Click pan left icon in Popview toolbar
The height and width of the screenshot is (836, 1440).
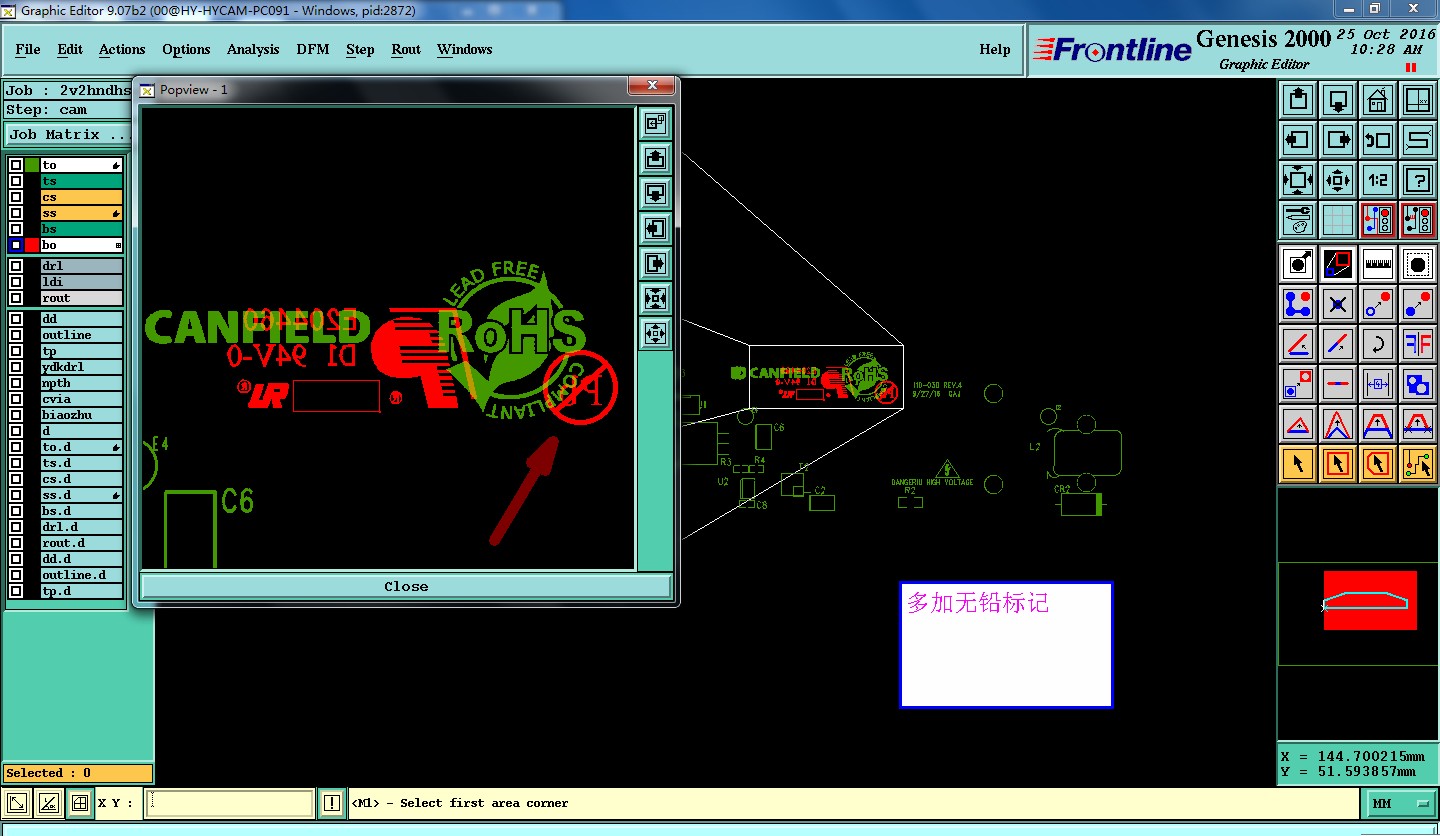[655, 228]
